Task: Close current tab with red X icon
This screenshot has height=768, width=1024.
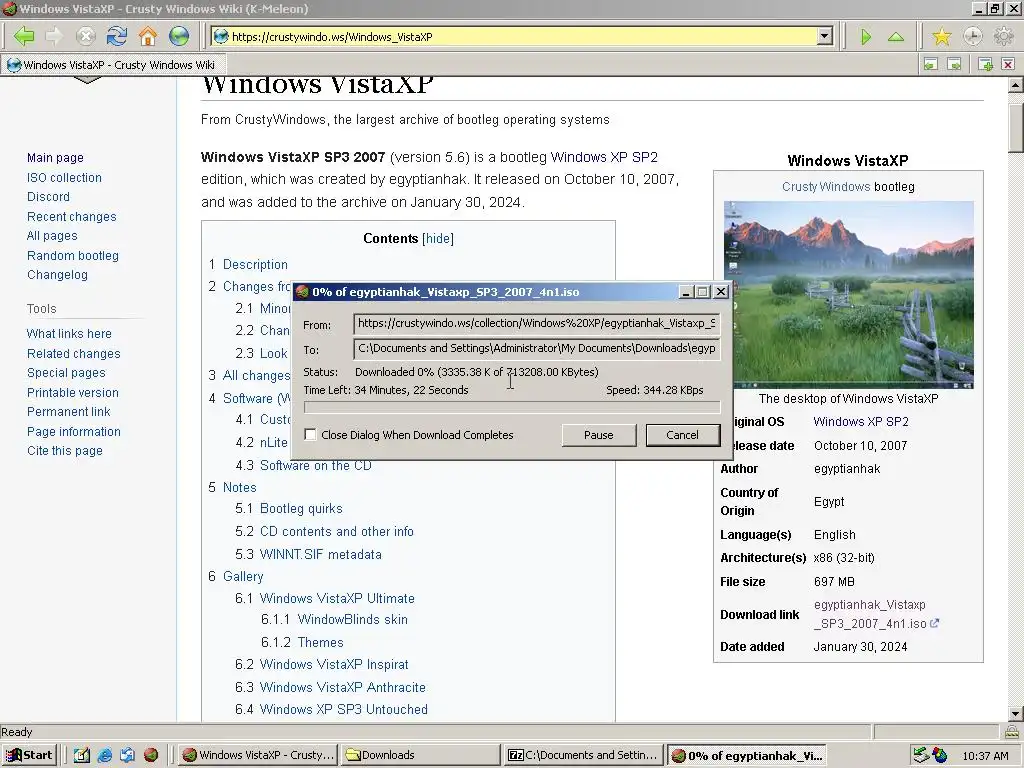Action: click(x=1008, y=64)
